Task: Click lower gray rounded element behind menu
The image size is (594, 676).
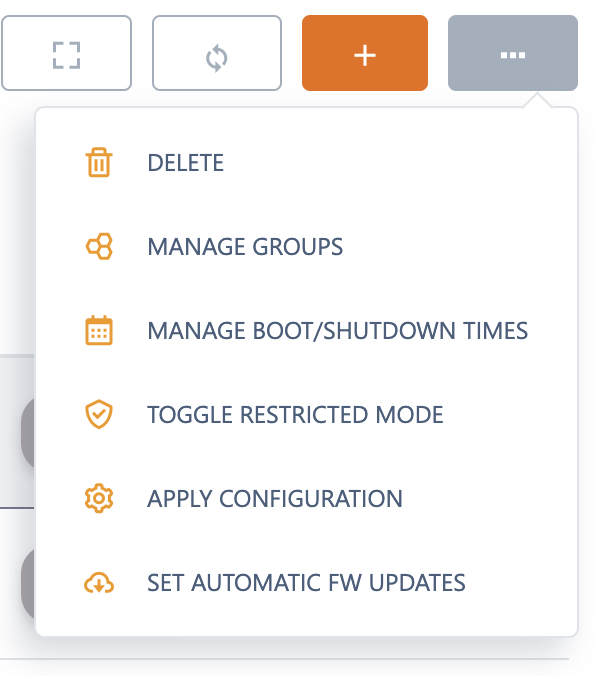Action: pos(28,584)
